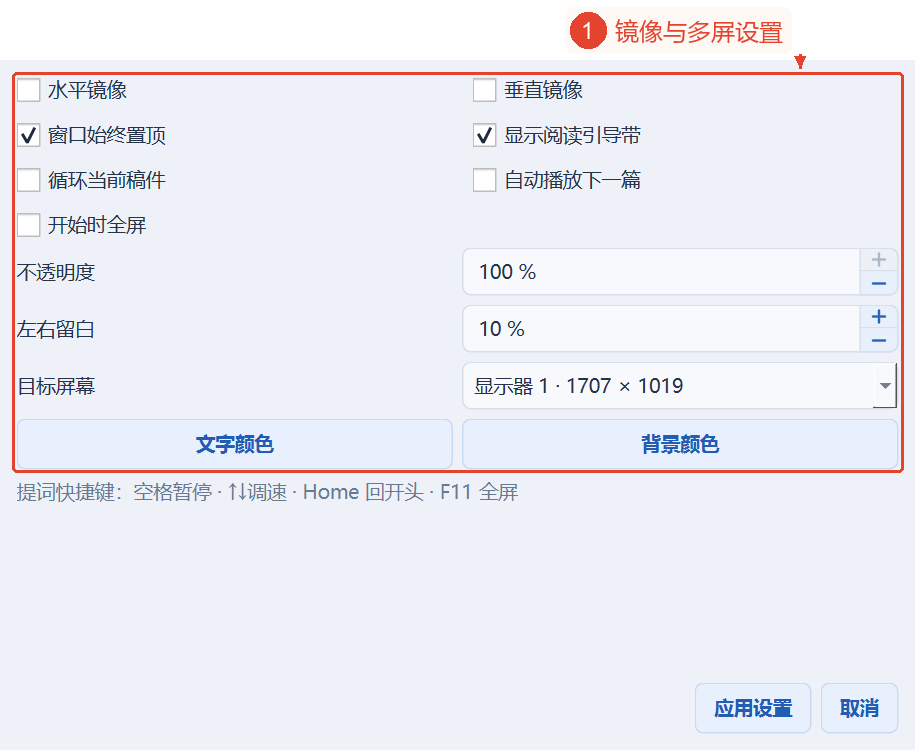Enable the 垂直镜像 checkbox
Image resolution: width=915 pixels, height=750 pixels.
tap(484, 90)
